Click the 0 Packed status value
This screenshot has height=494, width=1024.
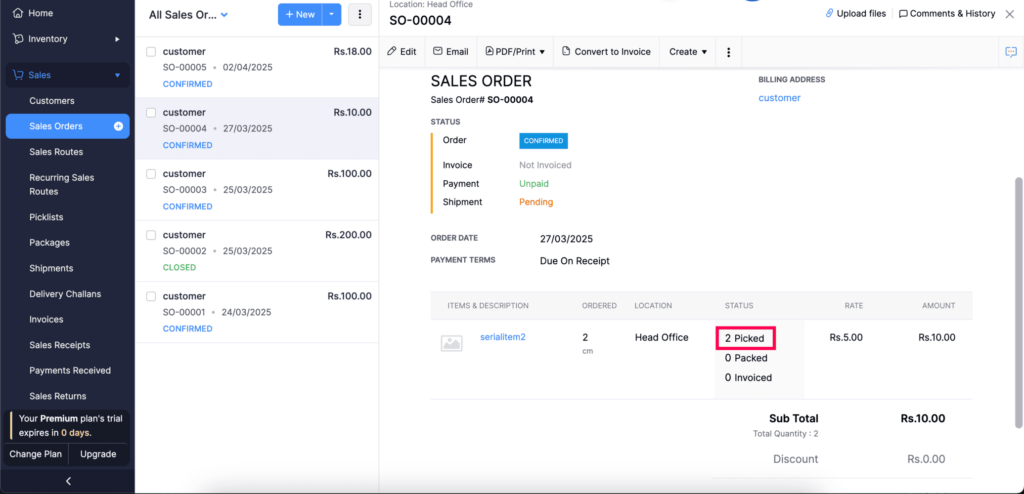[x=746, y=358]
